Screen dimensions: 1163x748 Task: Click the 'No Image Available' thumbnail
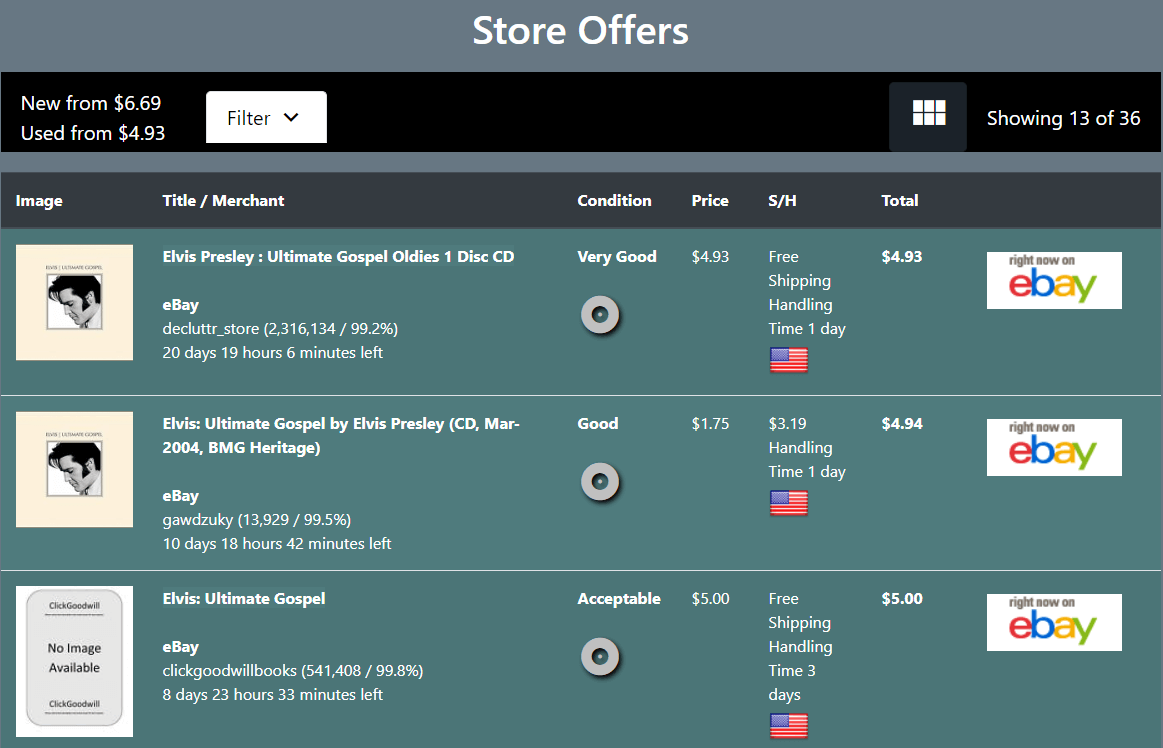[x=74, y=661]
